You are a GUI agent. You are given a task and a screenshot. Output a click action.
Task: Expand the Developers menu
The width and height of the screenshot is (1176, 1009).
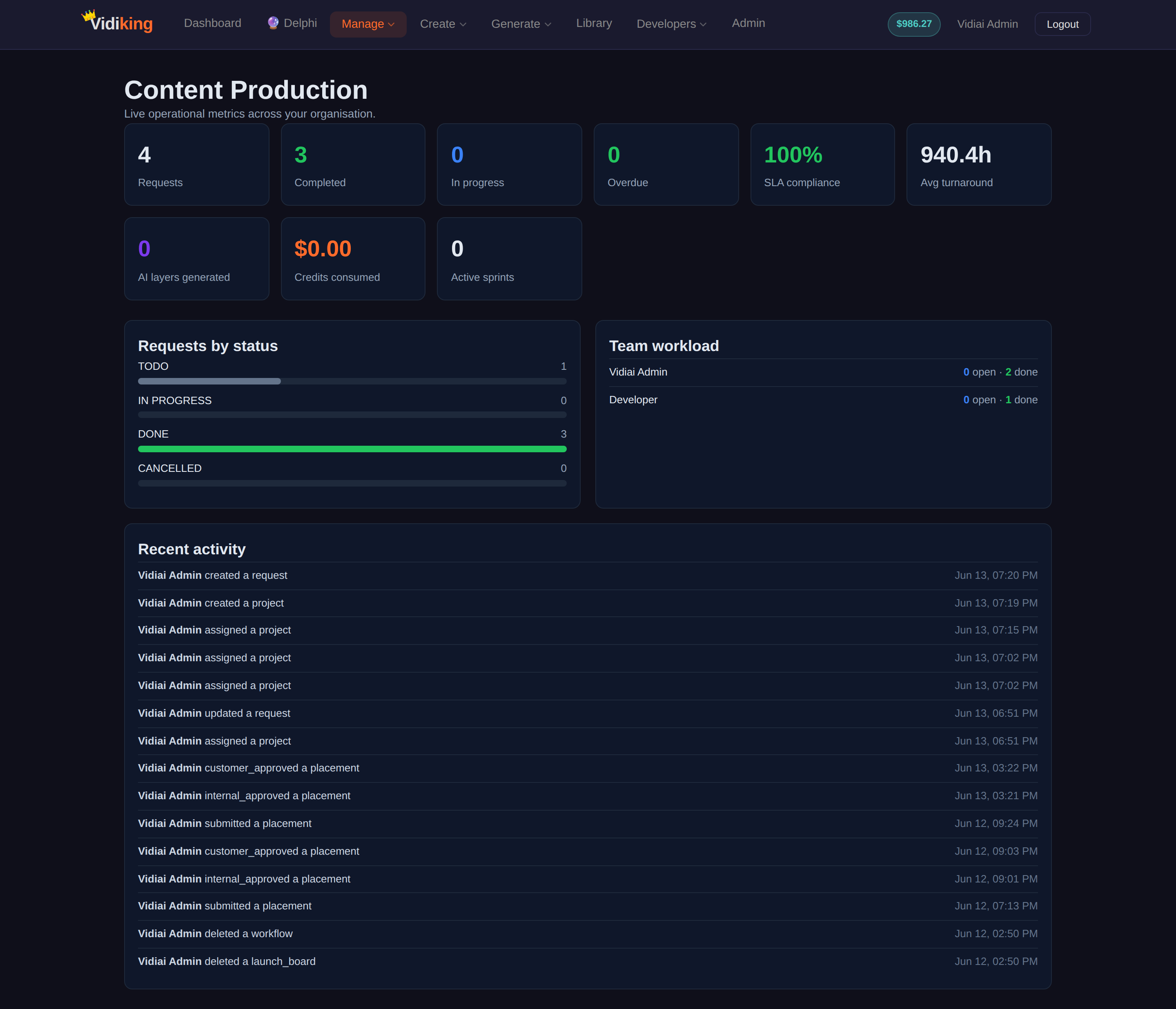pos(671,24)
